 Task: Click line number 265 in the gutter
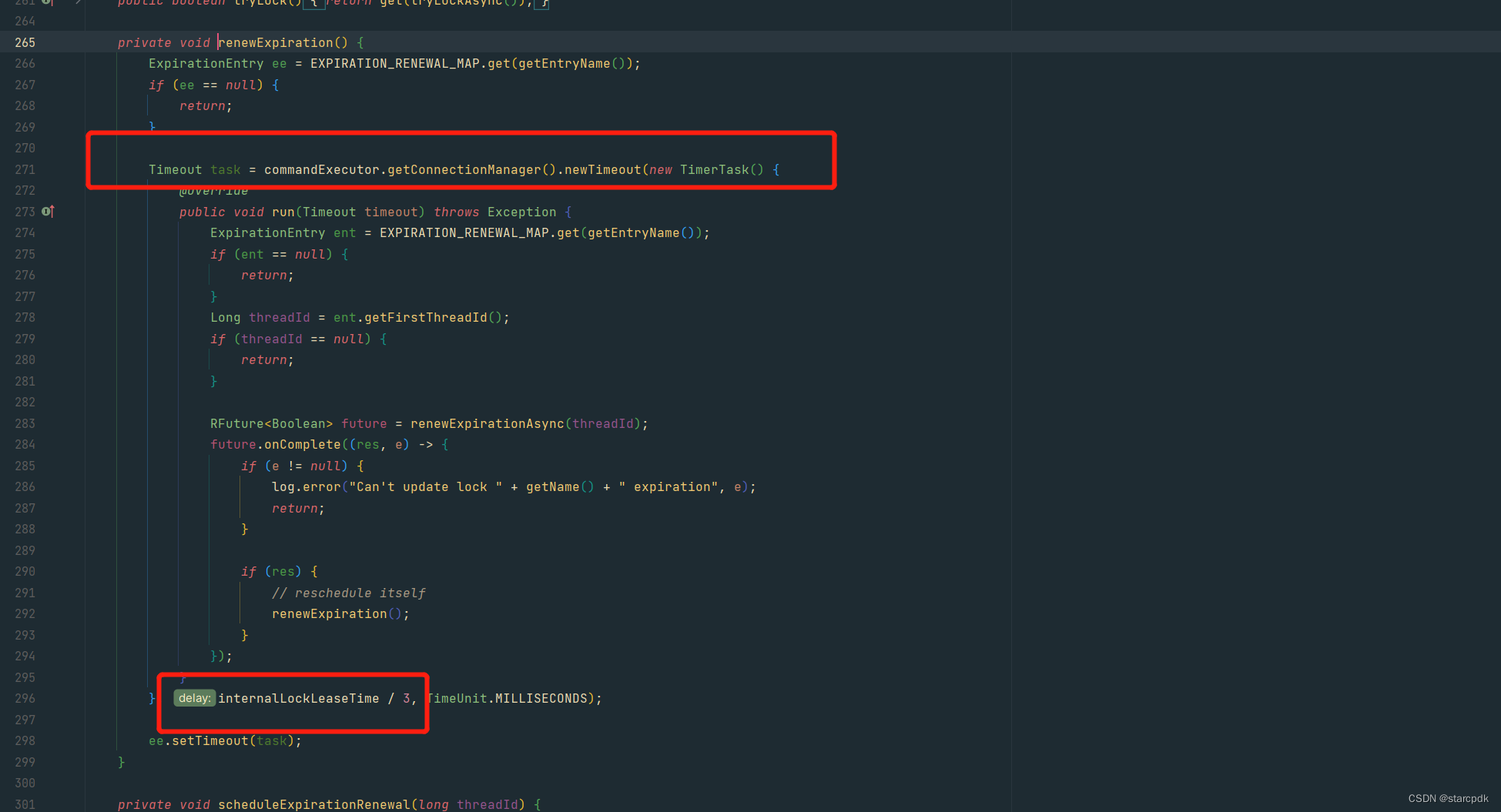click(25, 42)
